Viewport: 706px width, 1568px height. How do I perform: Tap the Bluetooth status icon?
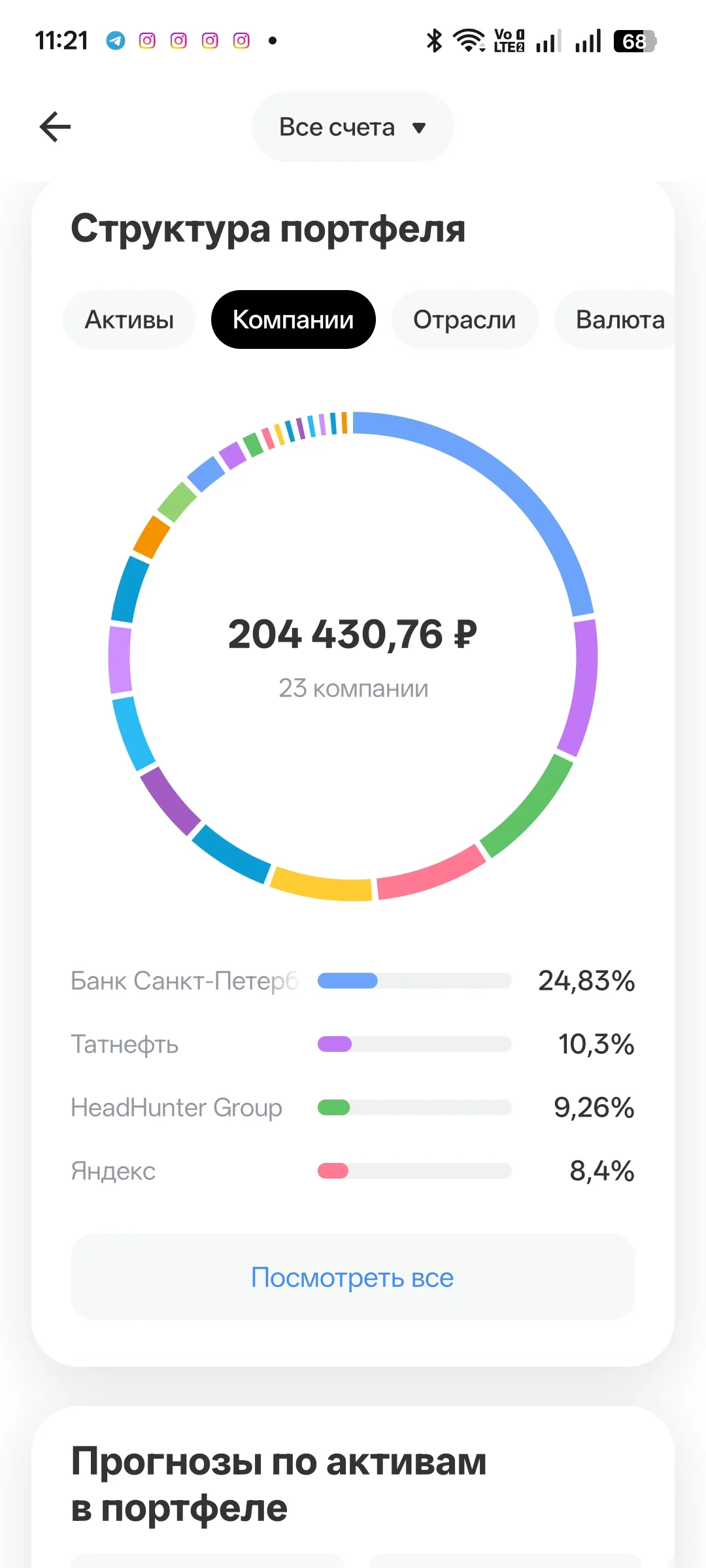click(x=434, y=41)
